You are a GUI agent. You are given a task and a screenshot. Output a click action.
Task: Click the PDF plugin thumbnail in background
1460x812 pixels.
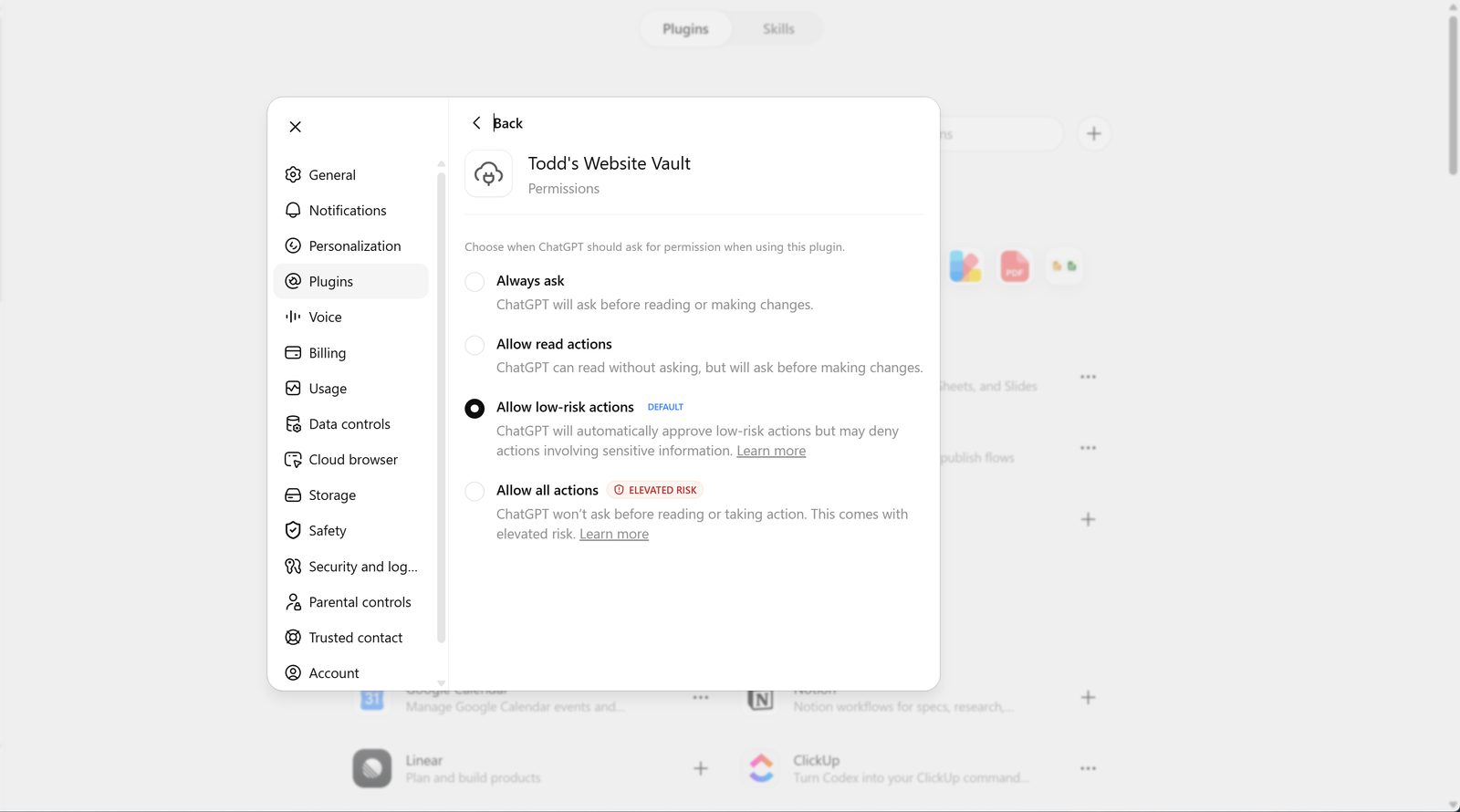(1014, 265)
